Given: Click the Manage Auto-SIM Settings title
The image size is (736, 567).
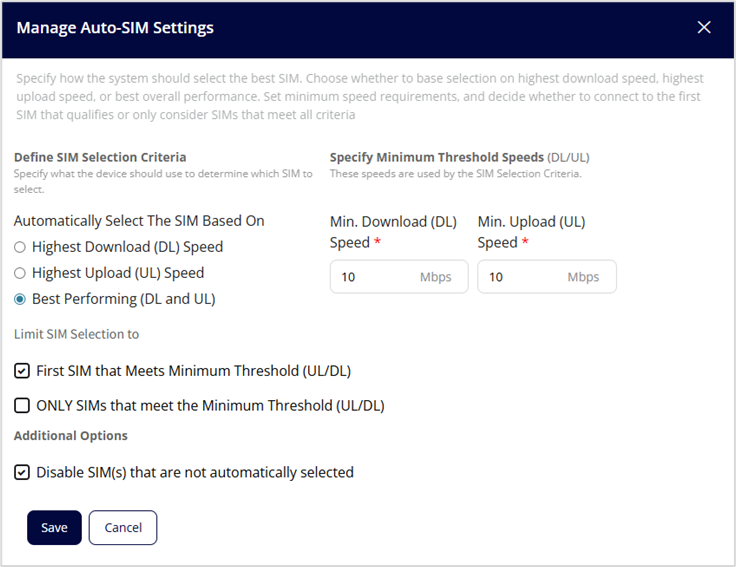Looking at the screenshot, I should pos(115,28).
